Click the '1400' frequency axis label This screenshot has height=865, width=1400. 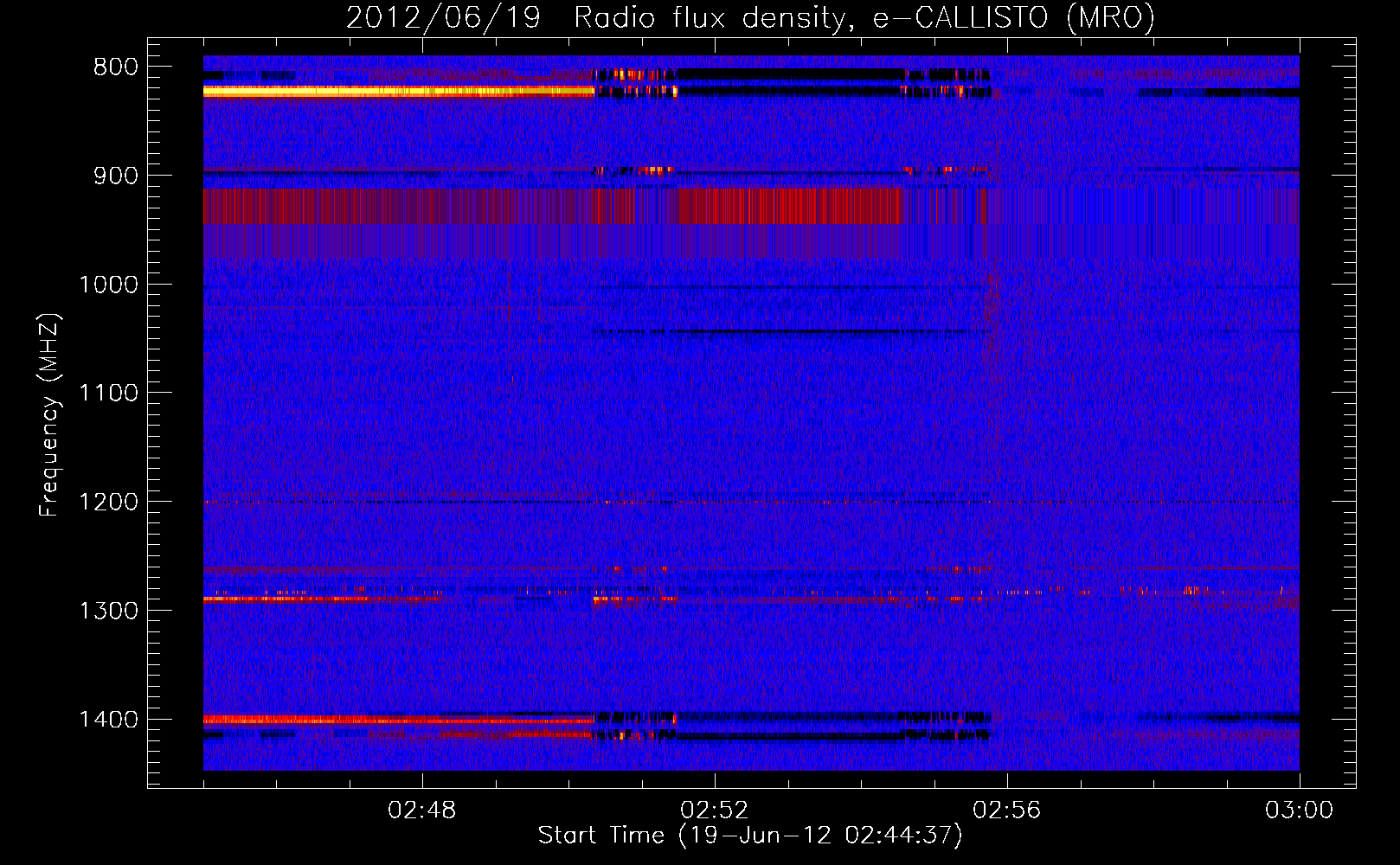click(x=109, y=720)
